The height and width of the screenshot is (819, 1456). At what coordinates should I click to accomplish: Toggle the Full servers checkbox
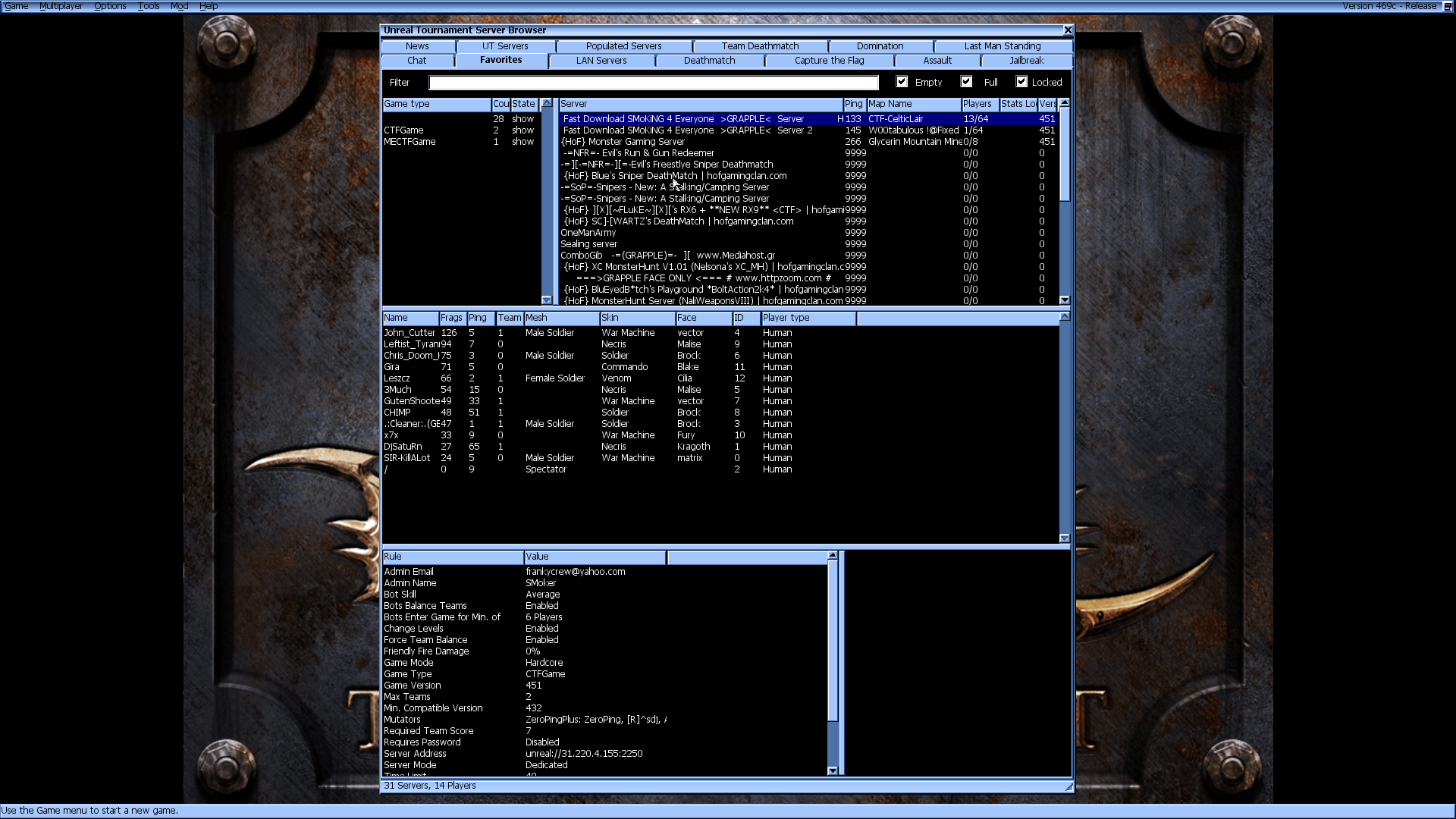coord(966,82)
